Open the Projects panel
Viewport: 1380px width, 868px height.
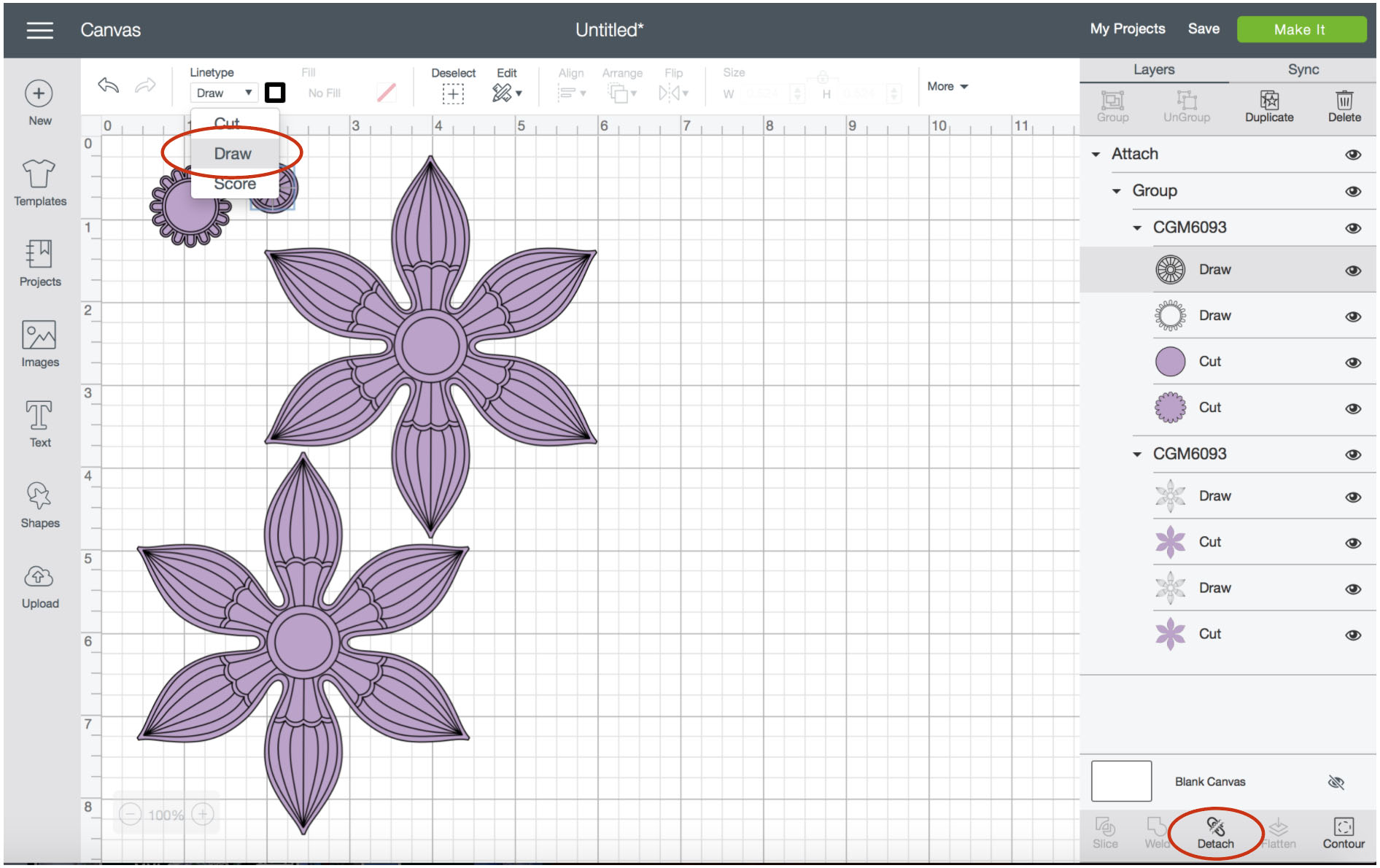(x=40, y=263)
